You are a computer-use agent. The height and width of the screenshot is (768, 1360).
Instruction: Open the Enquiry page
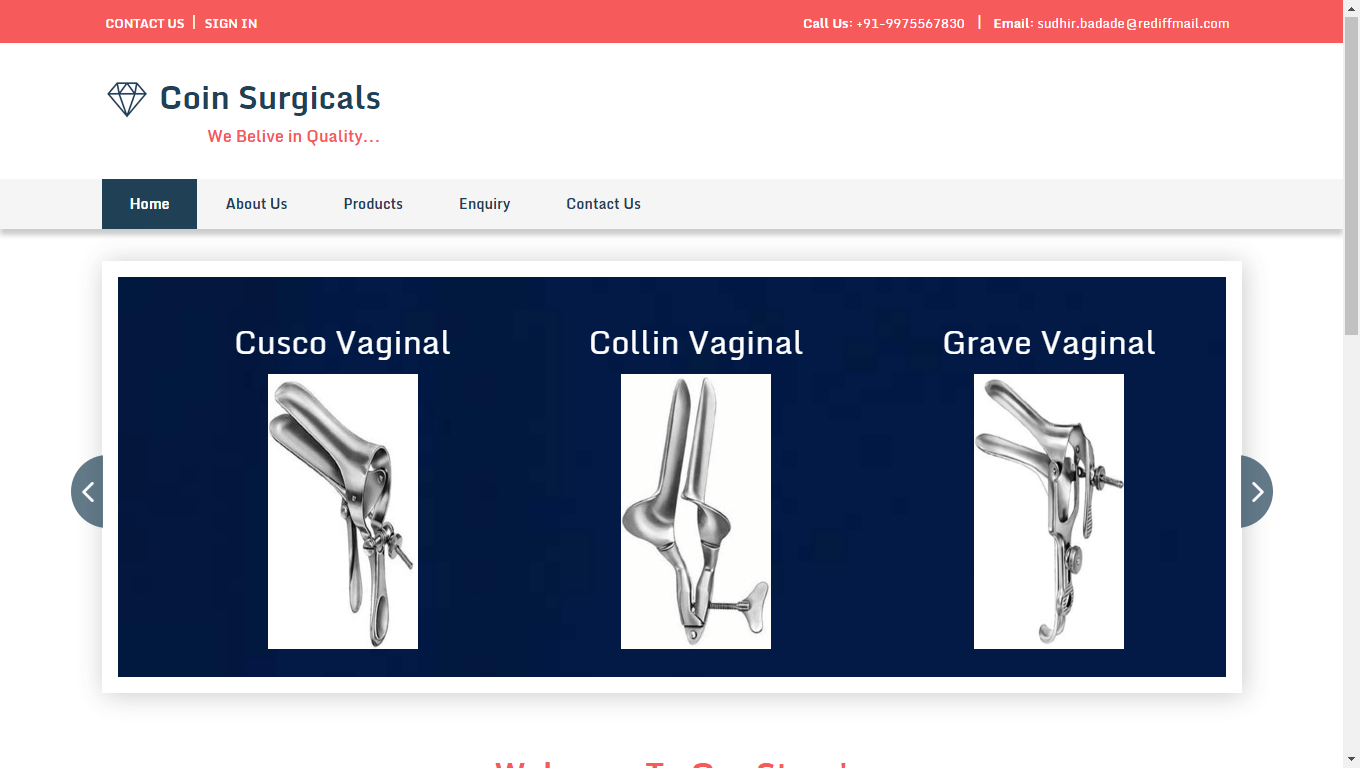tap(485, 204)
